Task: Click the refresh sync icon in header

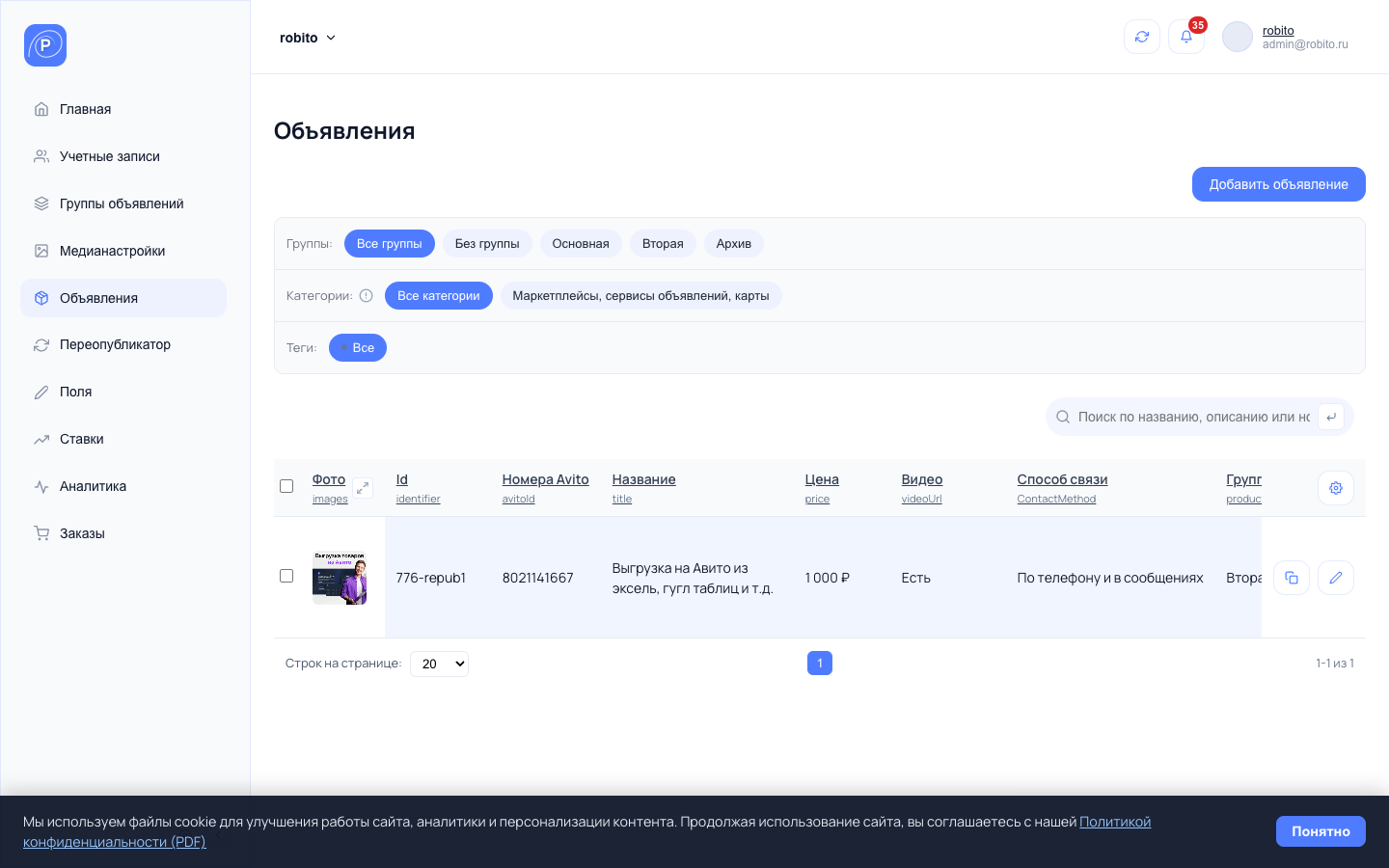Action: point(1142,37)
